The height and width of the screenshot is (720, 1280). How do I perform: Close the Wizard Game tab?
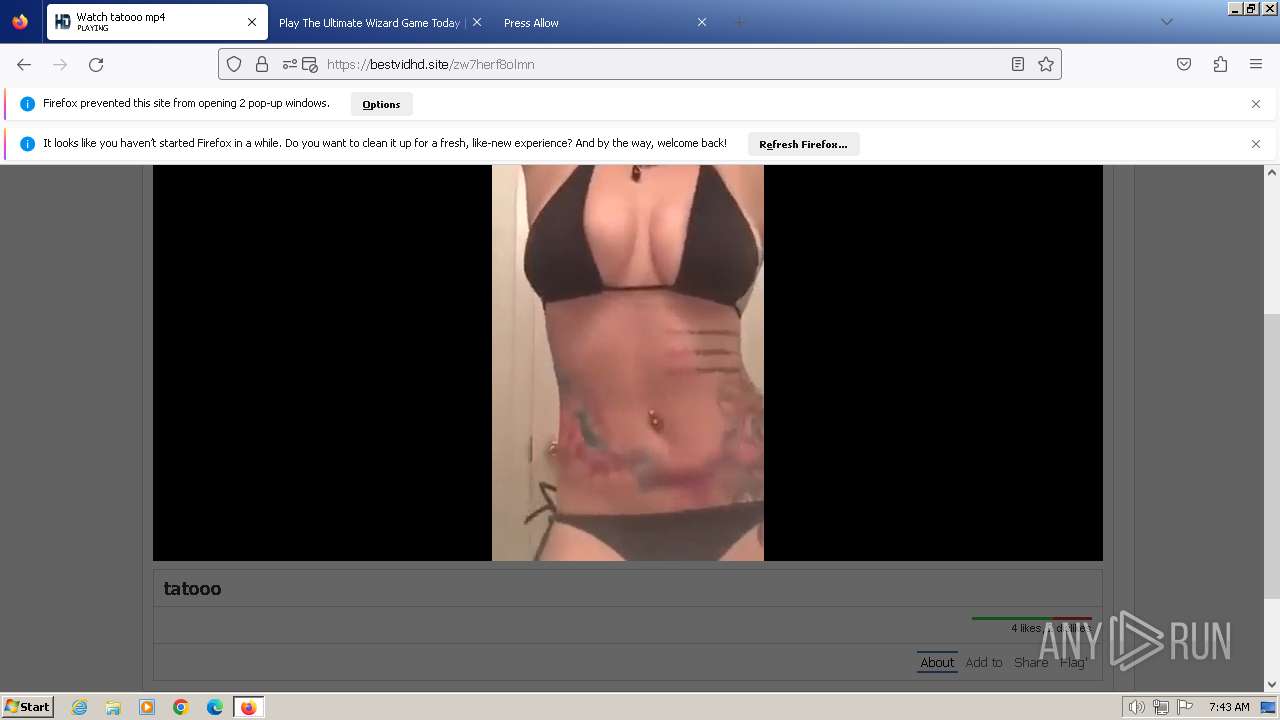click(477, 22)
